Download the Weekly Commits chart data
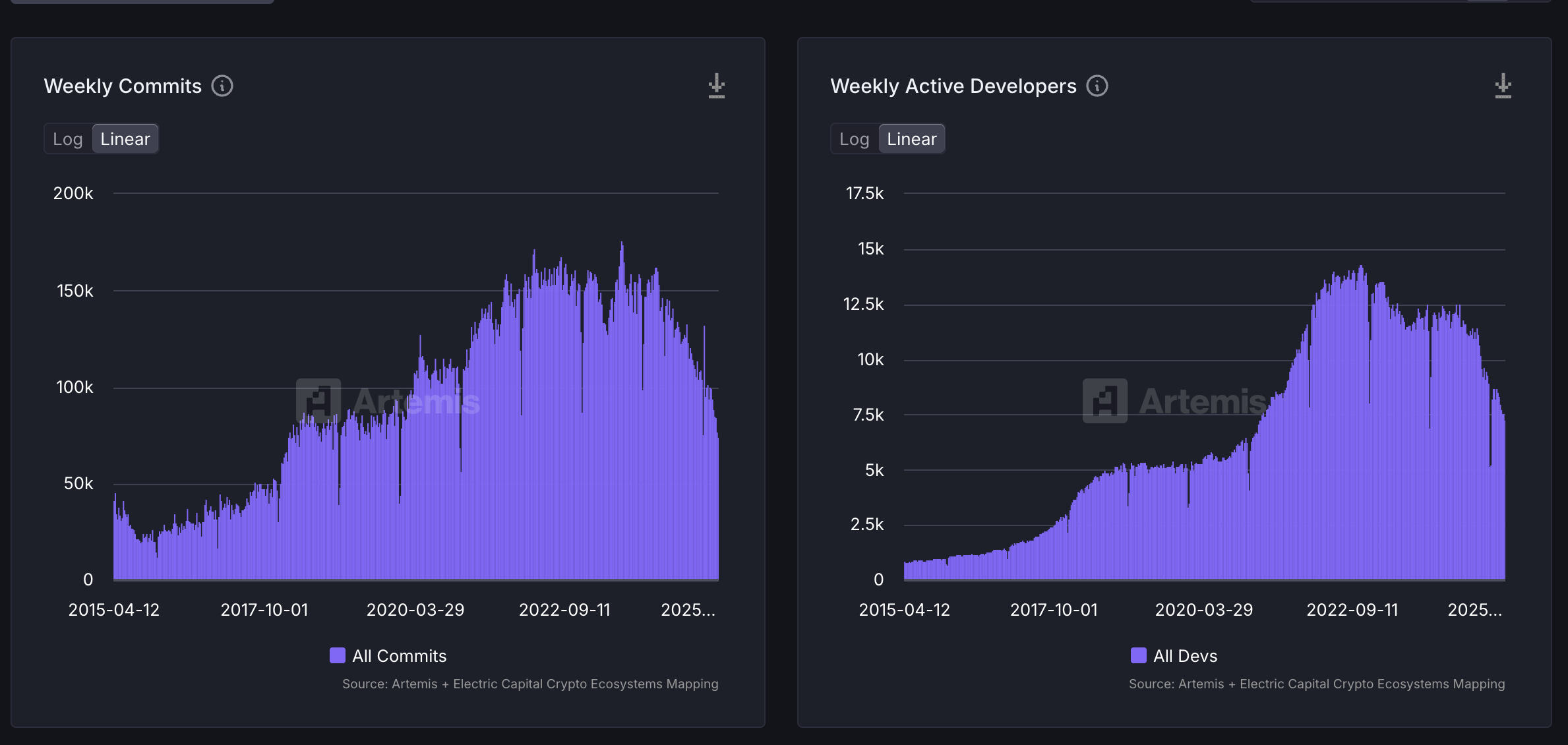Screen dimensions: 1568x745 click(x=717, y=86)
